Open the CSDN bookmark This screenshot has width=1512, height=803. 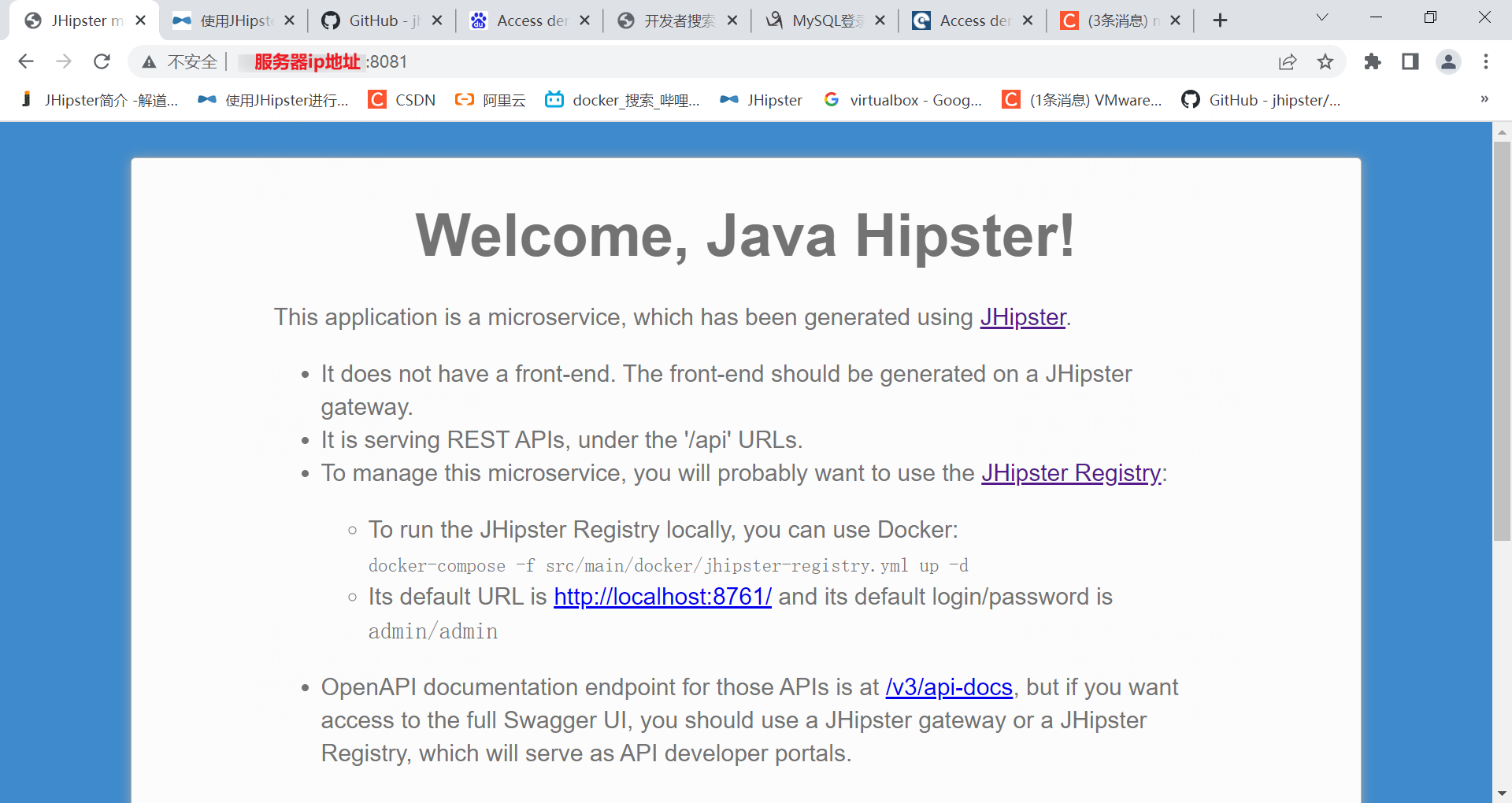(402, 100)
